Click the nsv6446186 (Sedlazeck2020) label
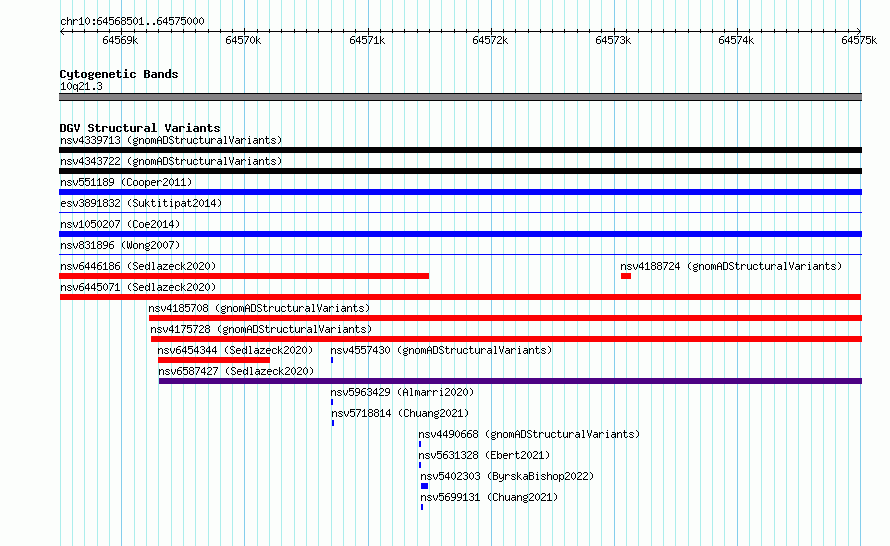Image resolution: width=890 pixels, height=546 pixels. [138, 266]
